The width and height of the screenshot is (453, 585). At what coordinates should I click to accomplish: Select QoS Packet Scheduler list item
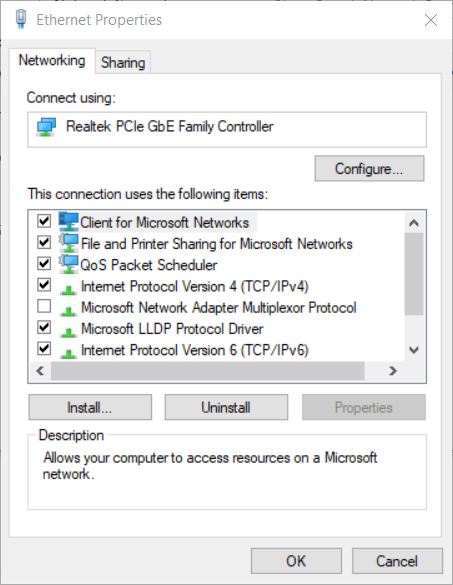tap(149, 265)
